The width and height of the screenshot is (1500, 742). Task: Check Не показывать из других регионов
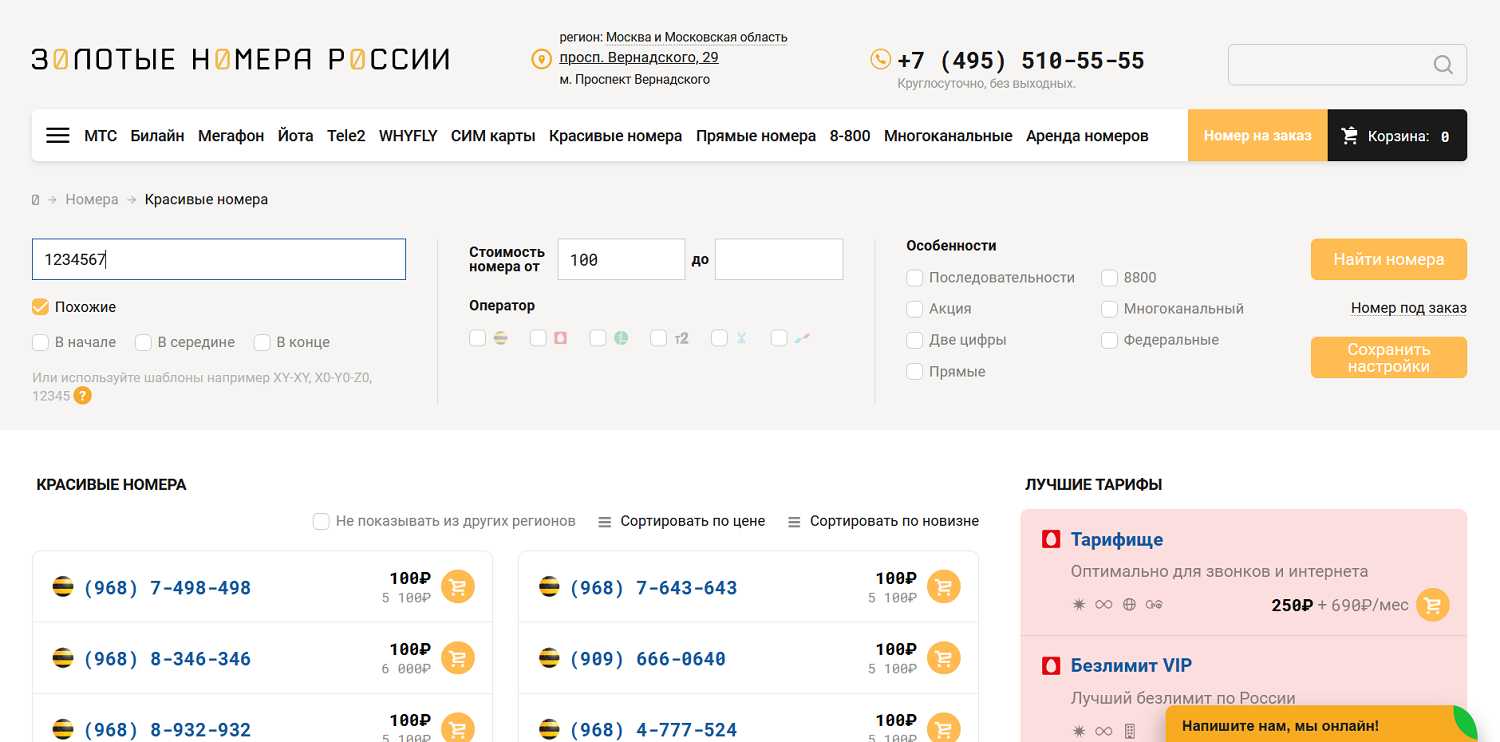coord(321,521)
